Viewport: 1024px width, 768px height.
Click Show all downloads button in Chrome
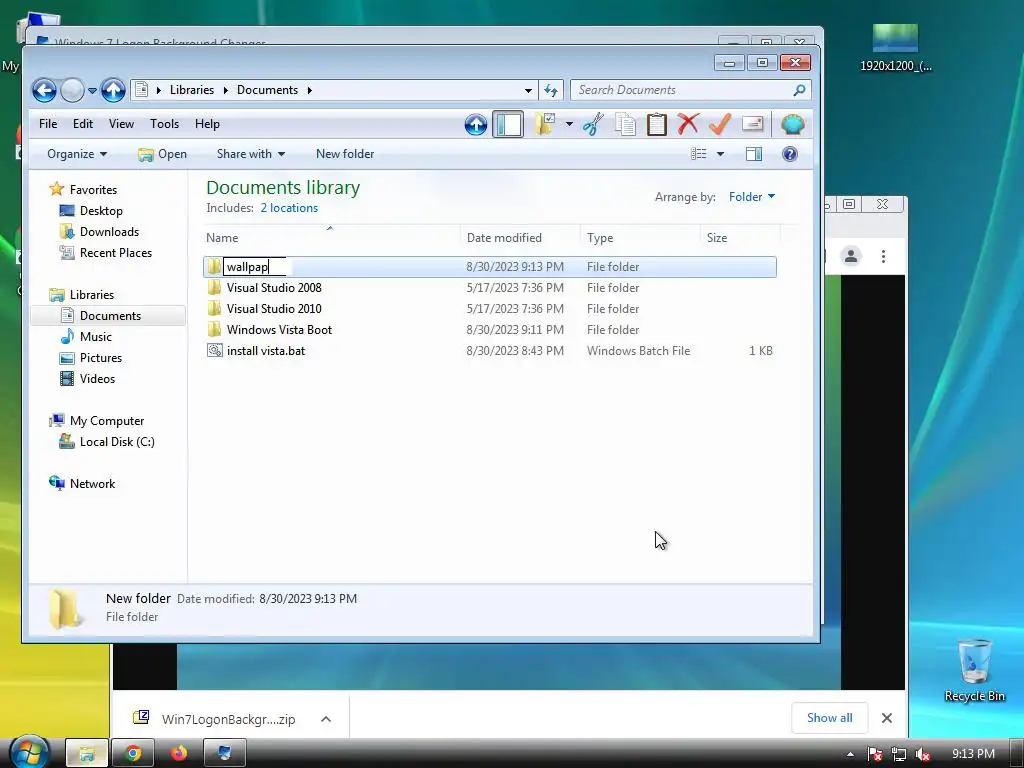click(x=829, y=718)
